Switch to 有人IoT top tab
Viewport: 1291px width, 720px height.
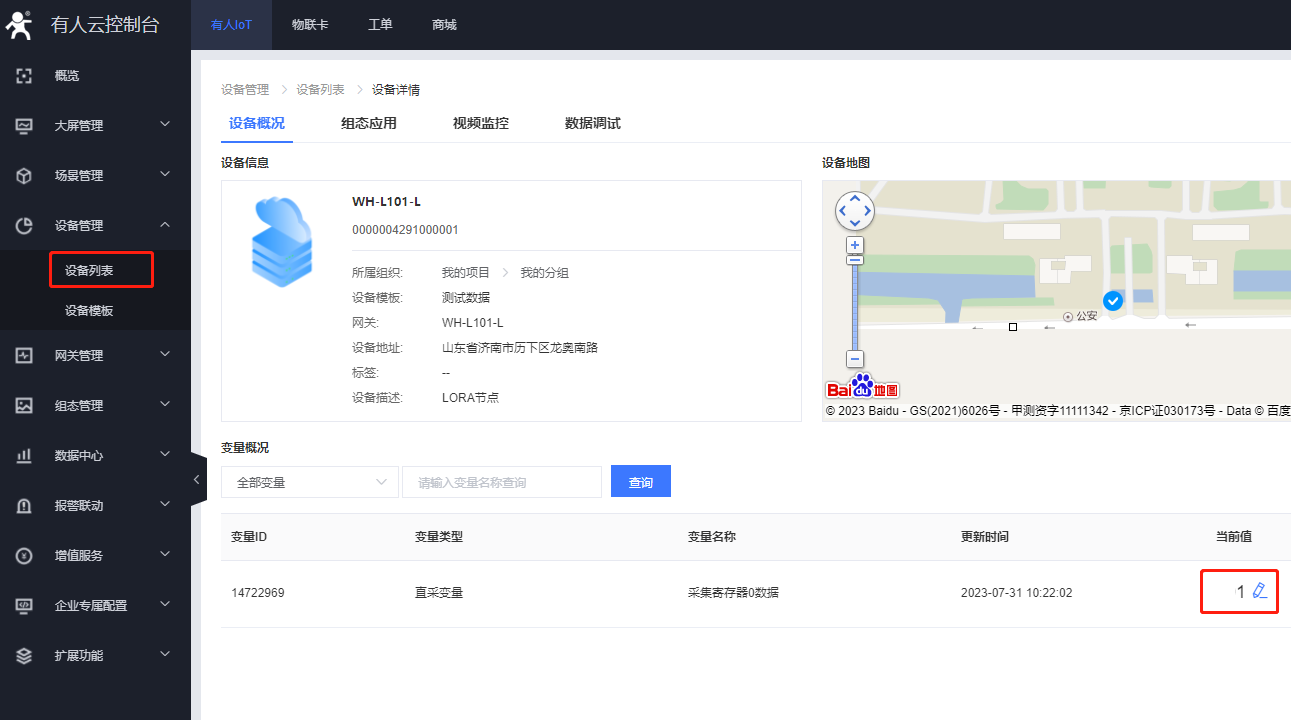(x=231, y=25)
